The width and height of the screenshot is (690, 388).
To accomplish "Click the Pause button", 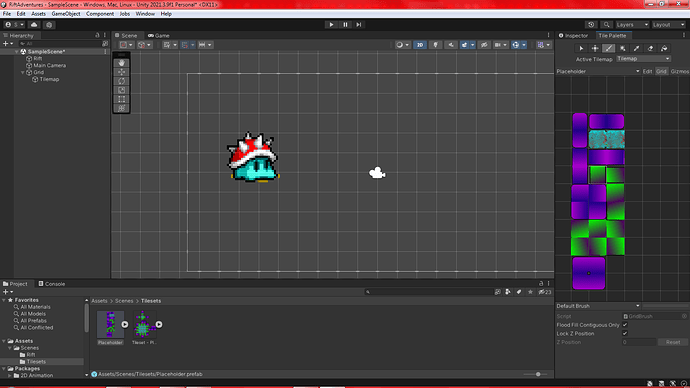I will tap(345, 25).
